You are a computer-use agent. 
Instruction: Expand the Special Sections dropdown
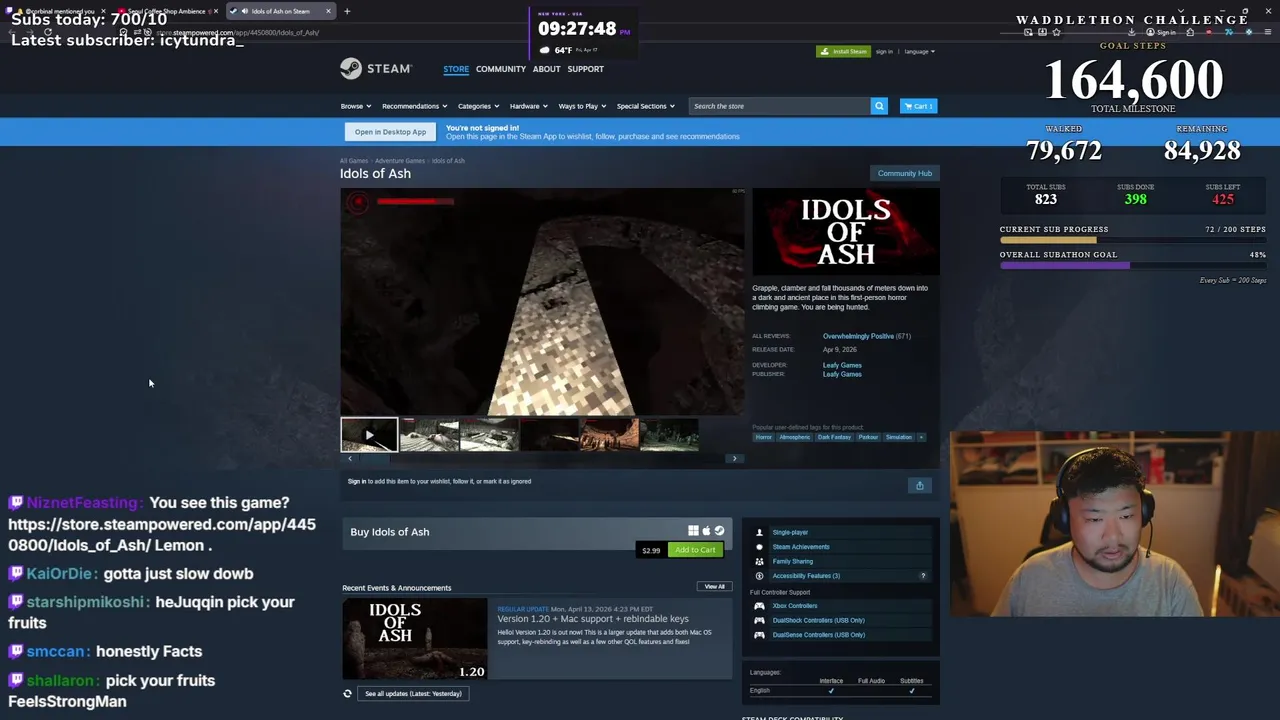(x=645, y=106)
